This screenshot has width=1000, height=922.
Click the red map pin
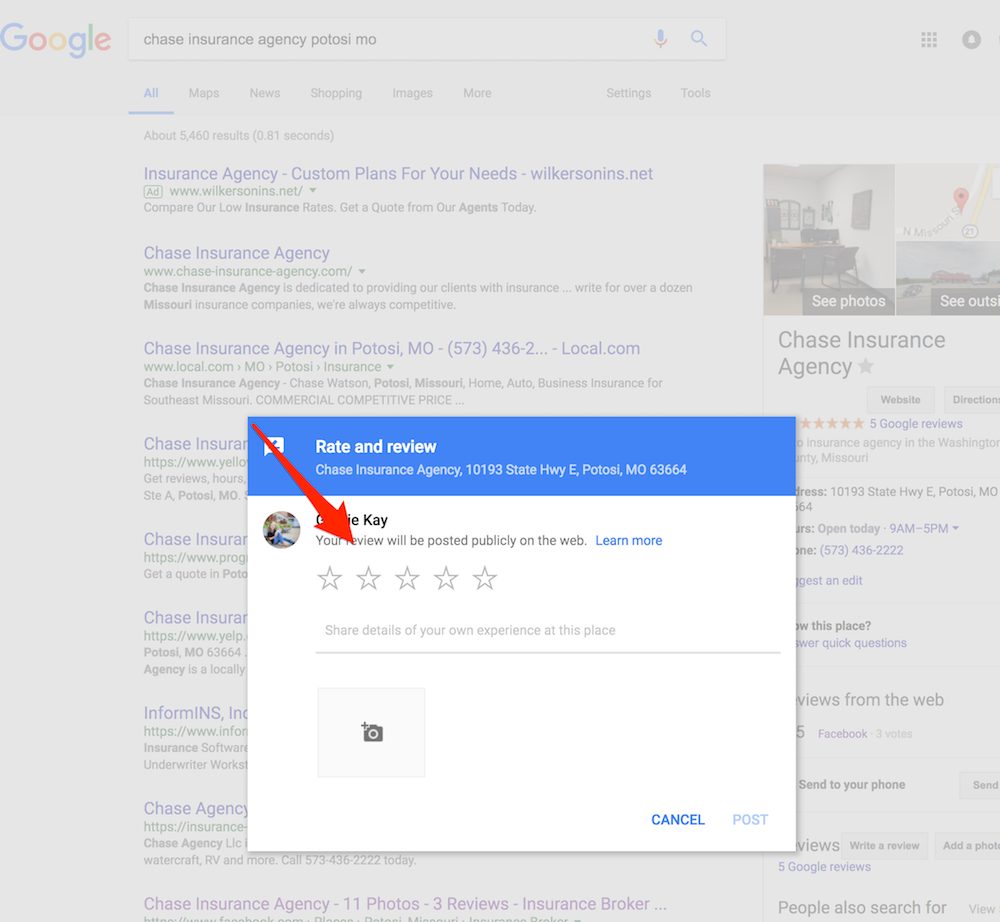pos(960,198)
